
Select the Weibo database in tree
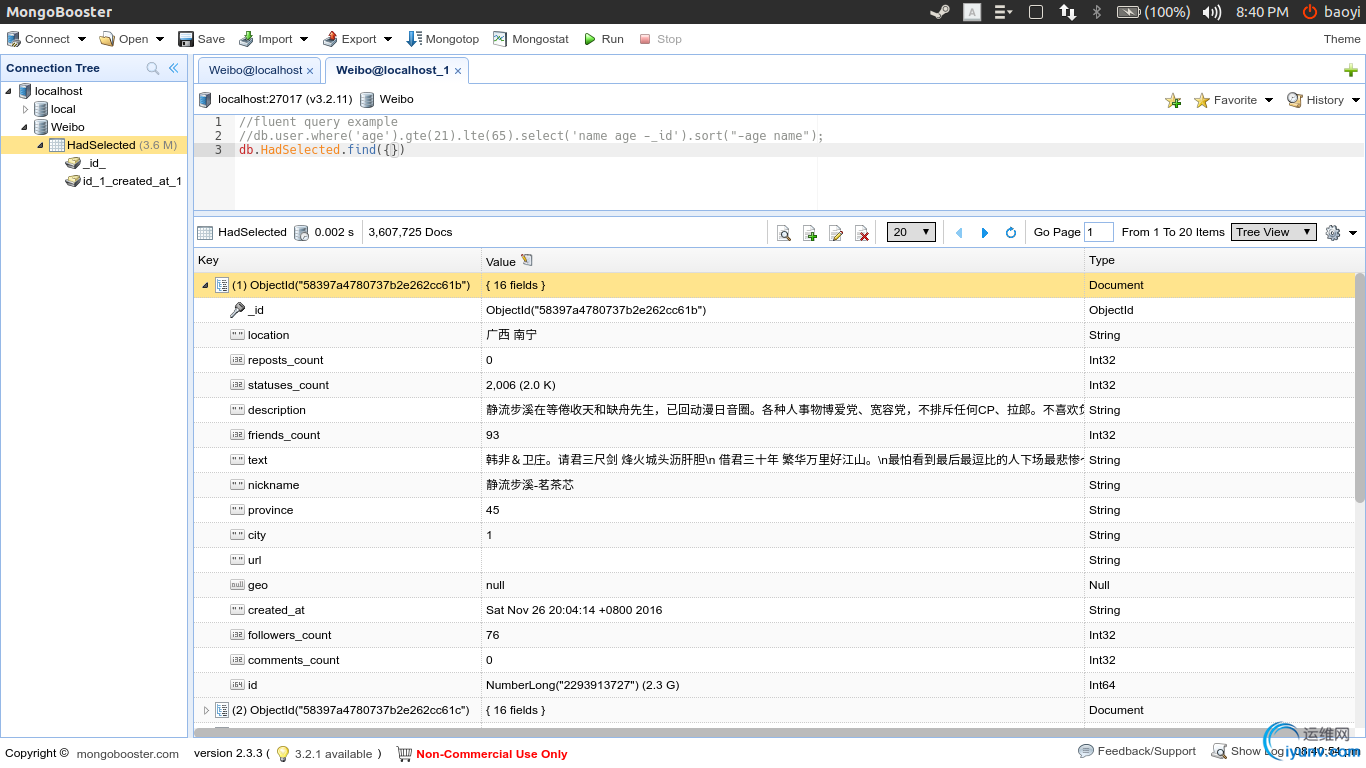[x=68, y=127]
